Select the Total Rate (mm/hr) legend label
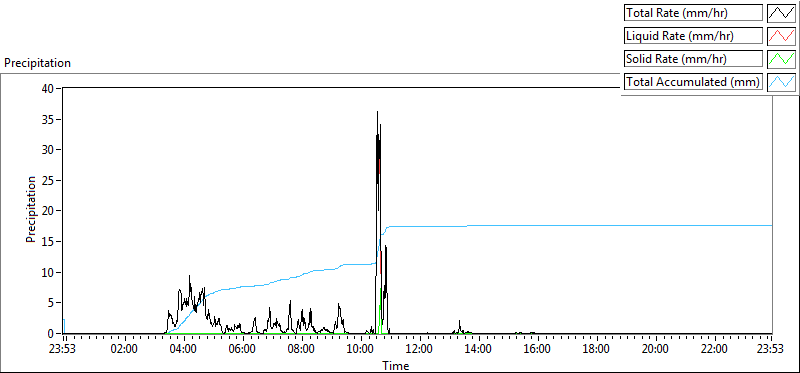The width and height of the screenshot is (800, 373). tap(693, 13)
